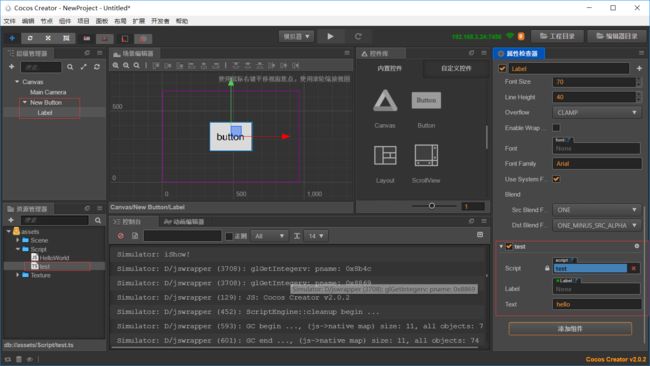Click the refresh preview icon beside Play
The height and width of the screenshot is (366, 650).
358,36
